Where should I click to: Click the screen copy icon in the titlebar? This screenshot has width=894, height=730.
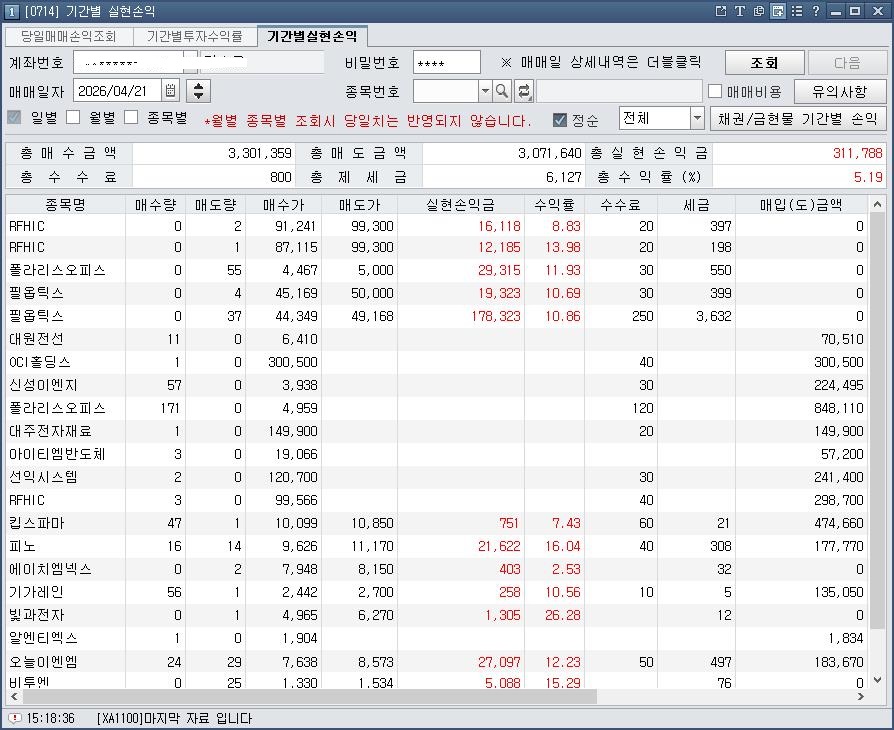pos(759,10)
